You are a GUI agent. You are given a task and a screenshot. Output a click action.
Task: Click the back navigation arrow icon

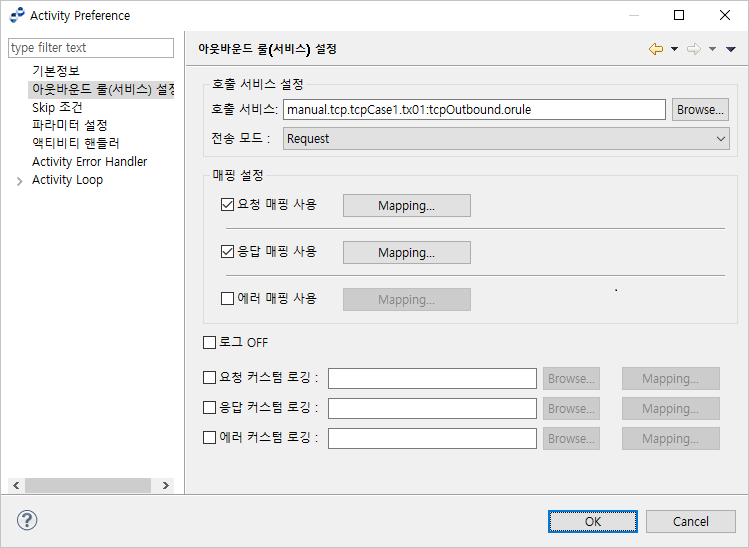pos(656,49)
